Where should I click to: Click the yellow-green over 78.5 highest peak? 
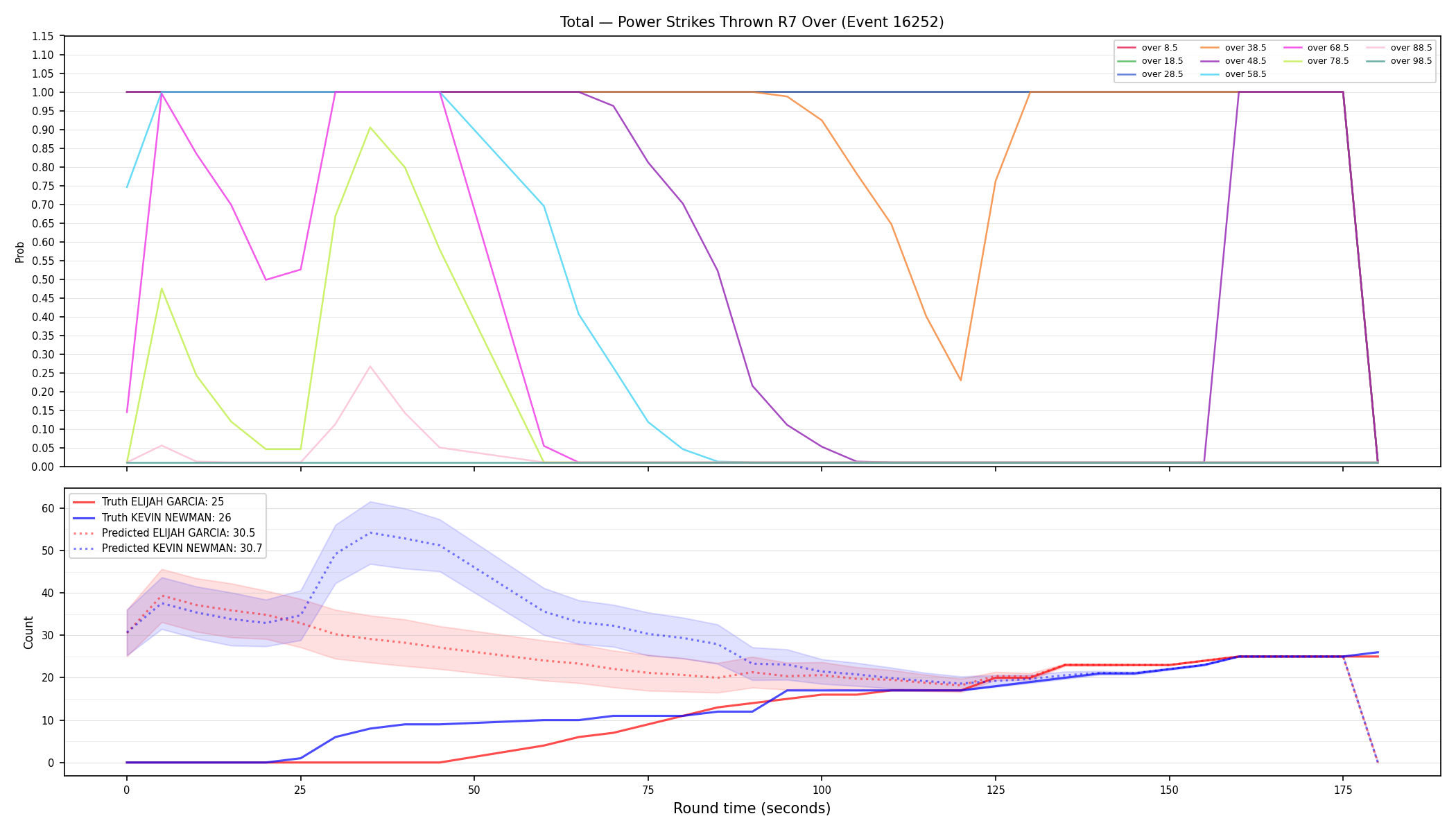(x=370, y=128)
